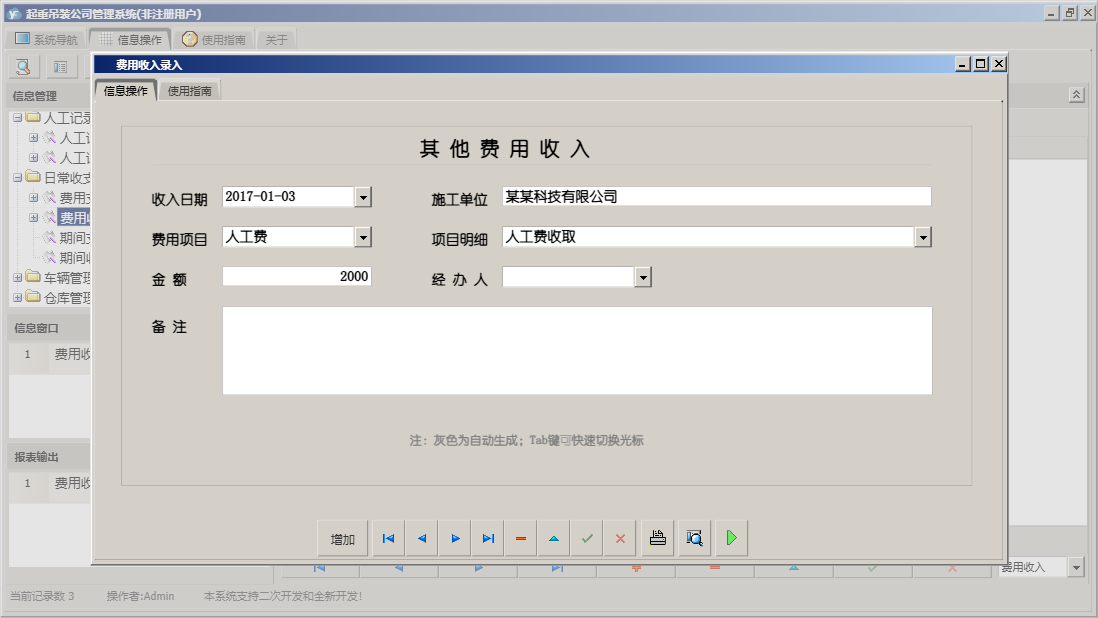Go to next record using the blue right arrow
This screenshot has width=1098, height=618.
[x=454, y=537]
